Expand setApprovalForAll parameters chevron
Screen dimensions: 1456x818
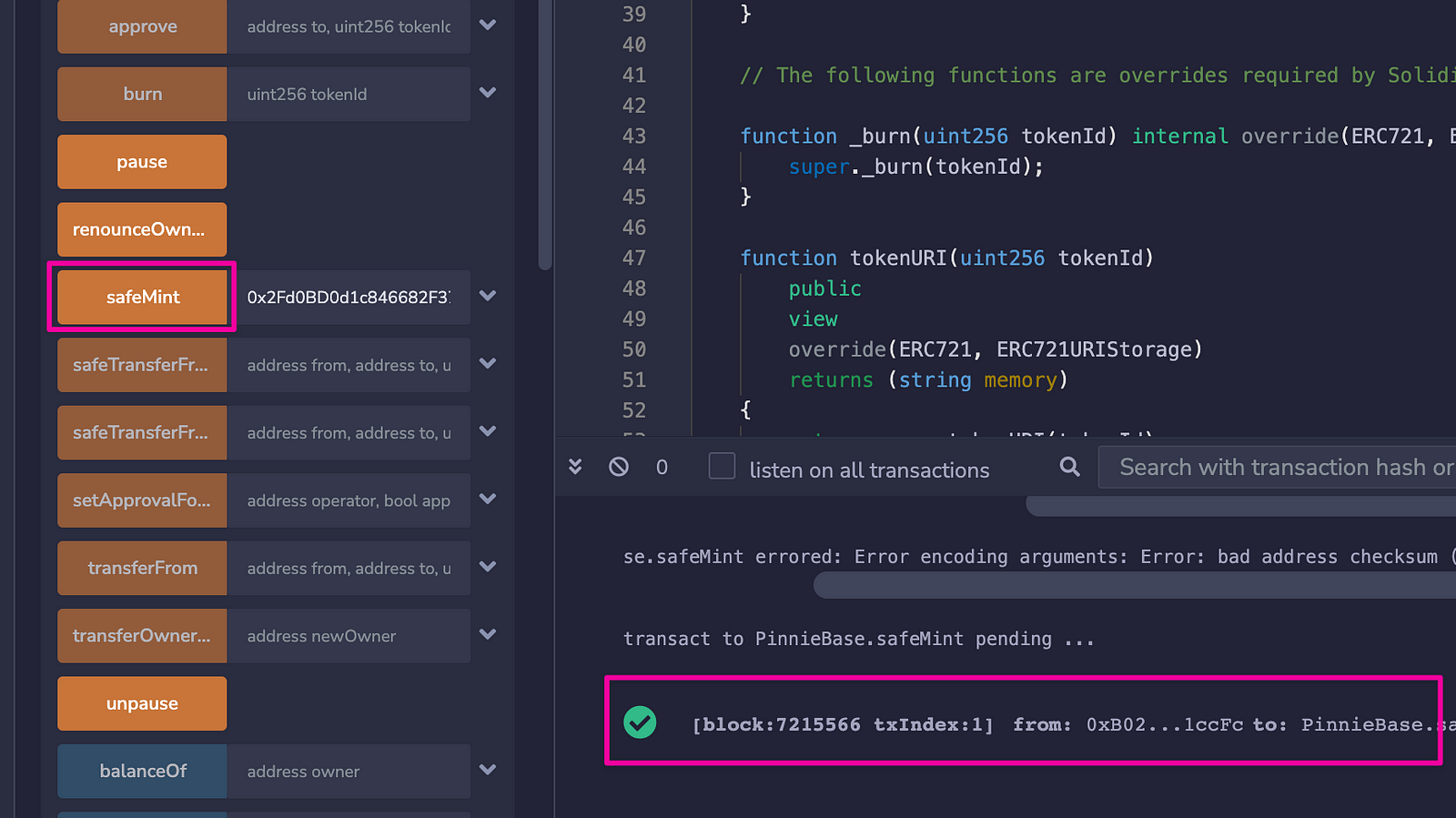coord(488,499)
